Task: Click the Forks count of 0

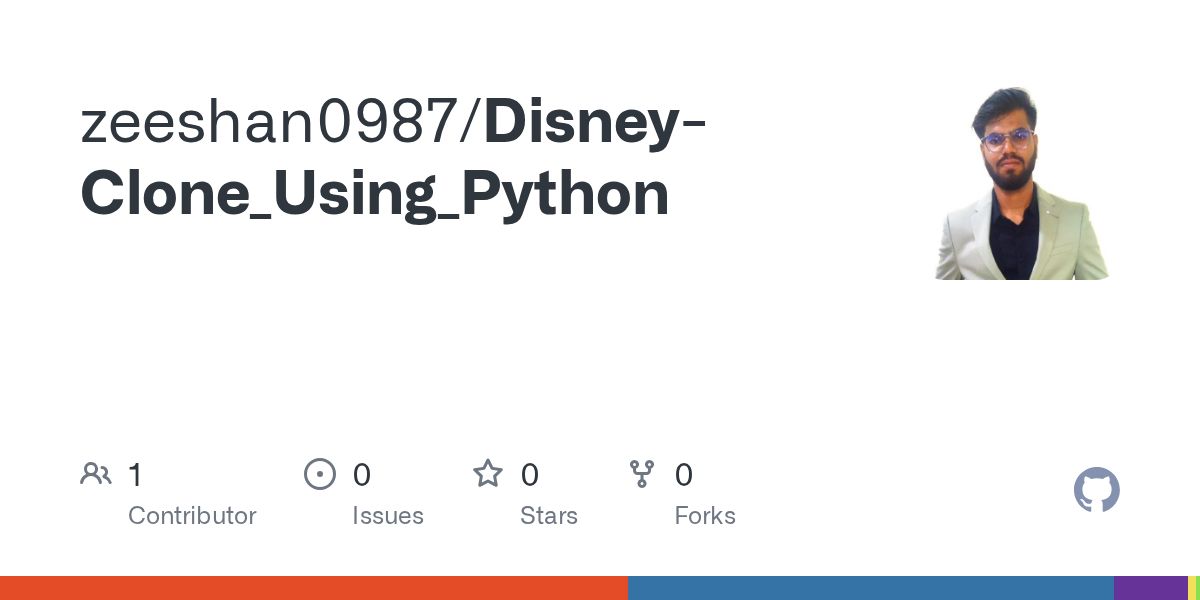Action: point(684,475)
